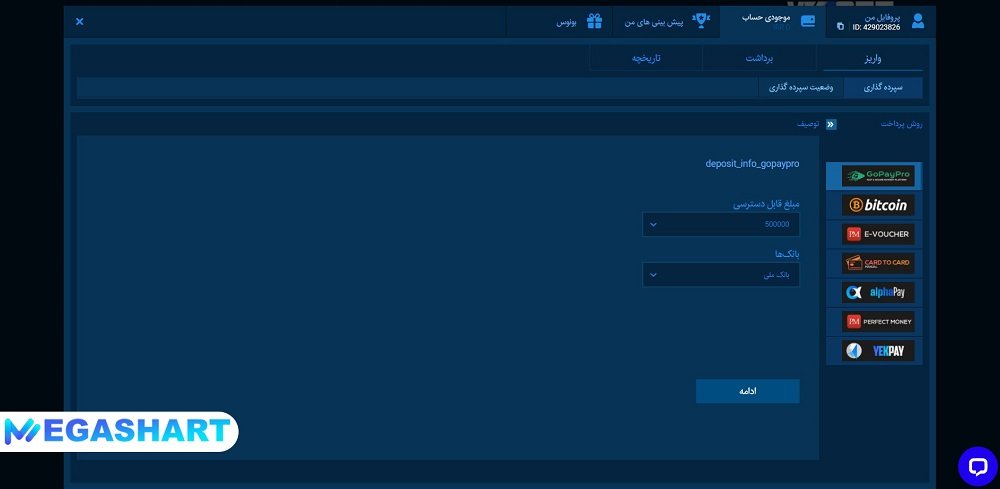
Task: Select the E-Voucher payment option
Action: coord(877,234)
